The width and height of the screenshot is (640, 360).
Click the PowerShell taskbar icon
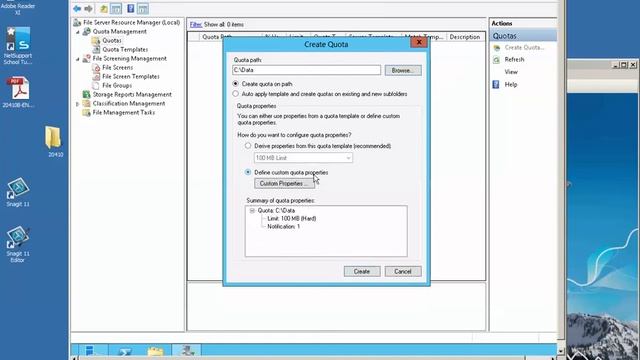[x=124, y=351]
